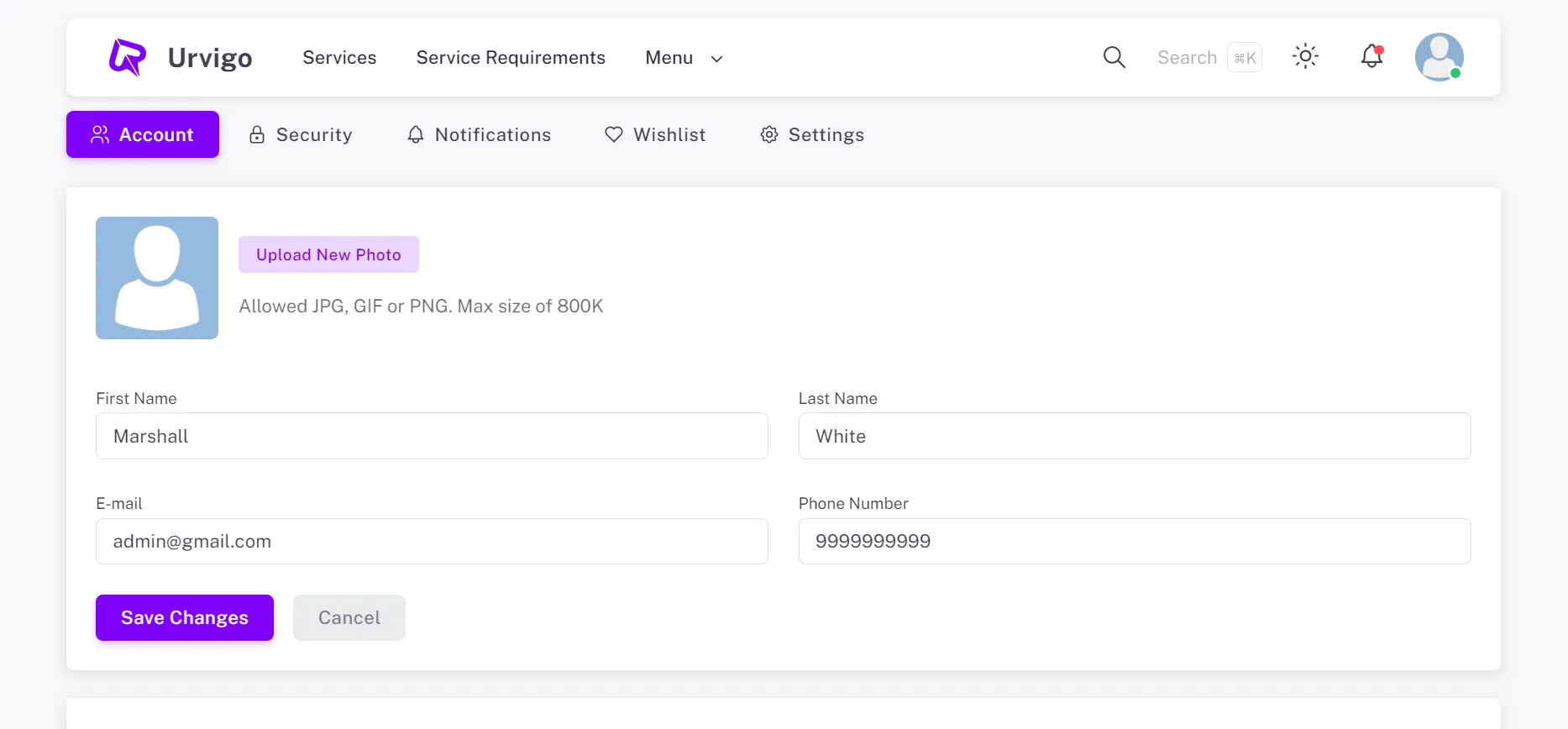Screen dimensions: 1568x729
Task: Open the user avatar profile menu
Action: point(1439,57)
